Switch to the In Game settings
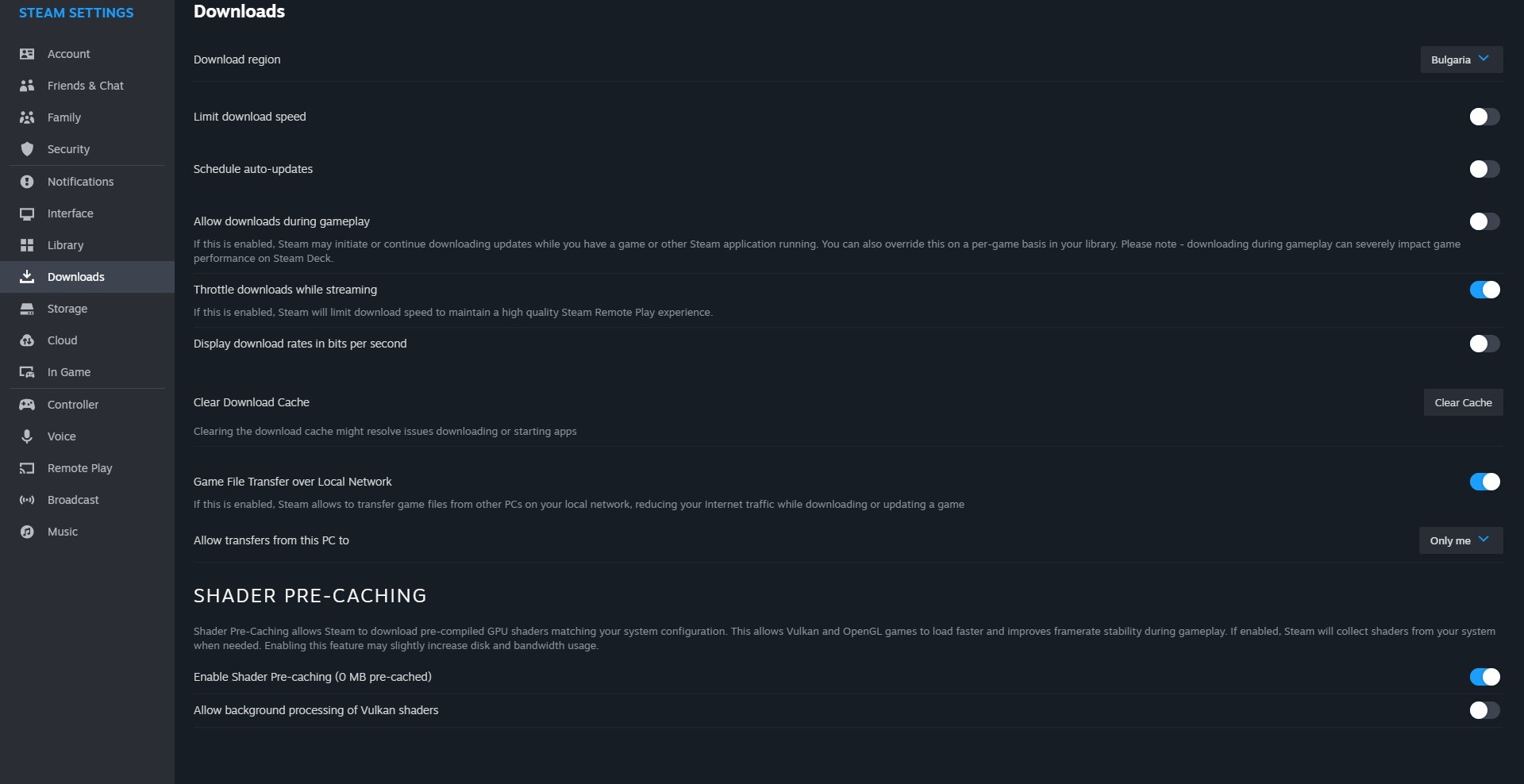Viewport: 1524px width, 784px height. [x=69, y=372]
